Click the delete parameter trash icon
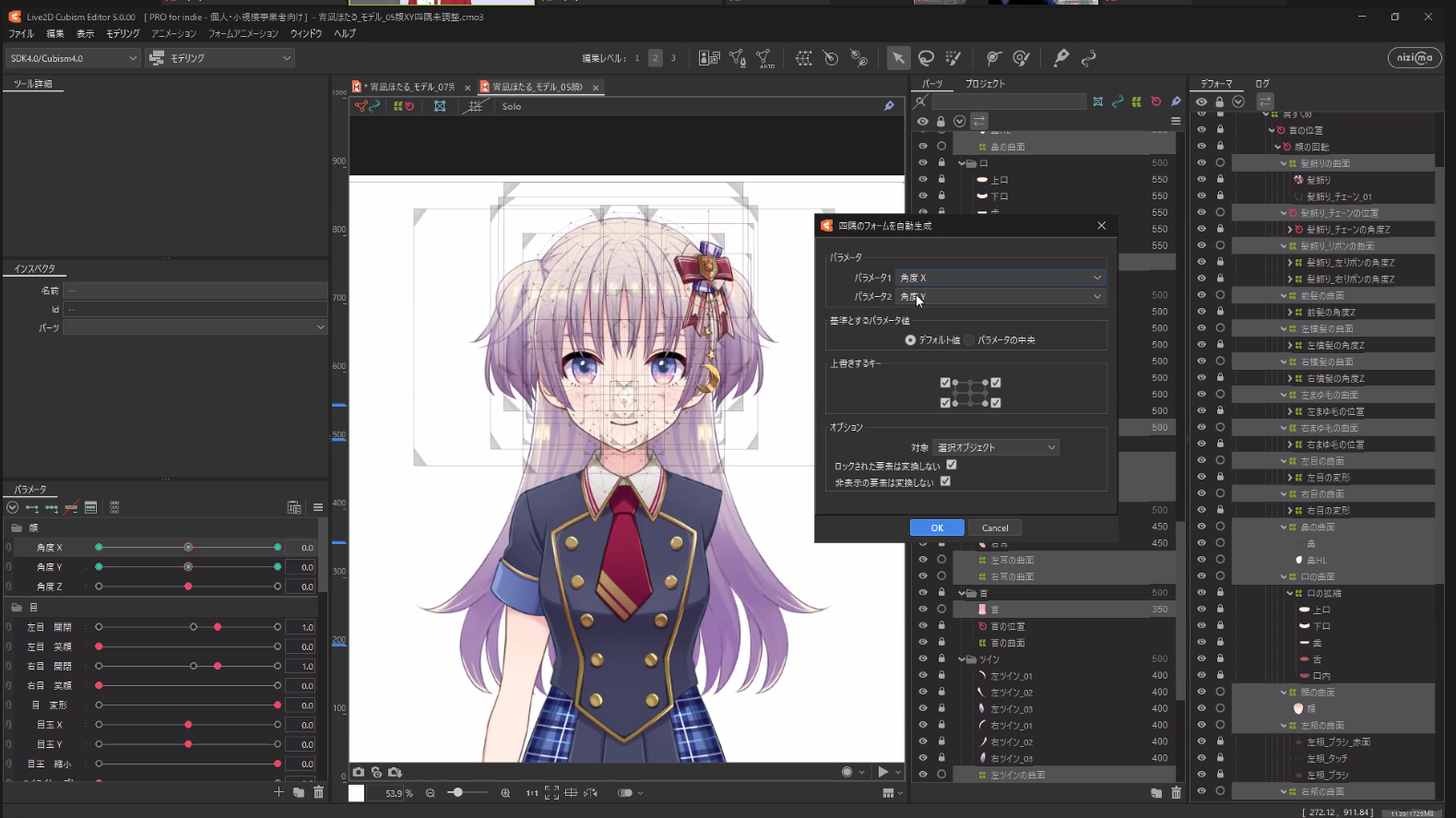 pyautogui.click(x=319, y=791)
